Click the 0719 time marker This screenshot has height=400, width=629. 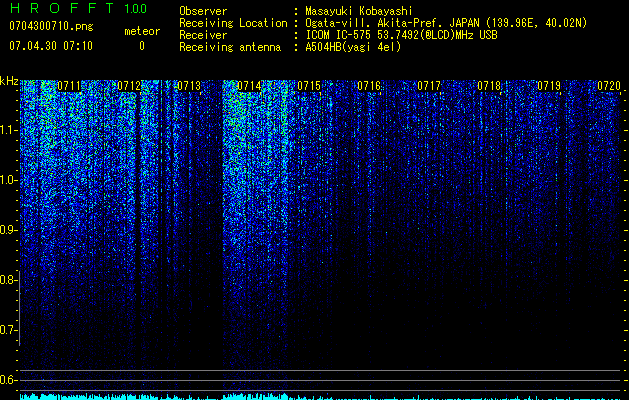(549, 86)
